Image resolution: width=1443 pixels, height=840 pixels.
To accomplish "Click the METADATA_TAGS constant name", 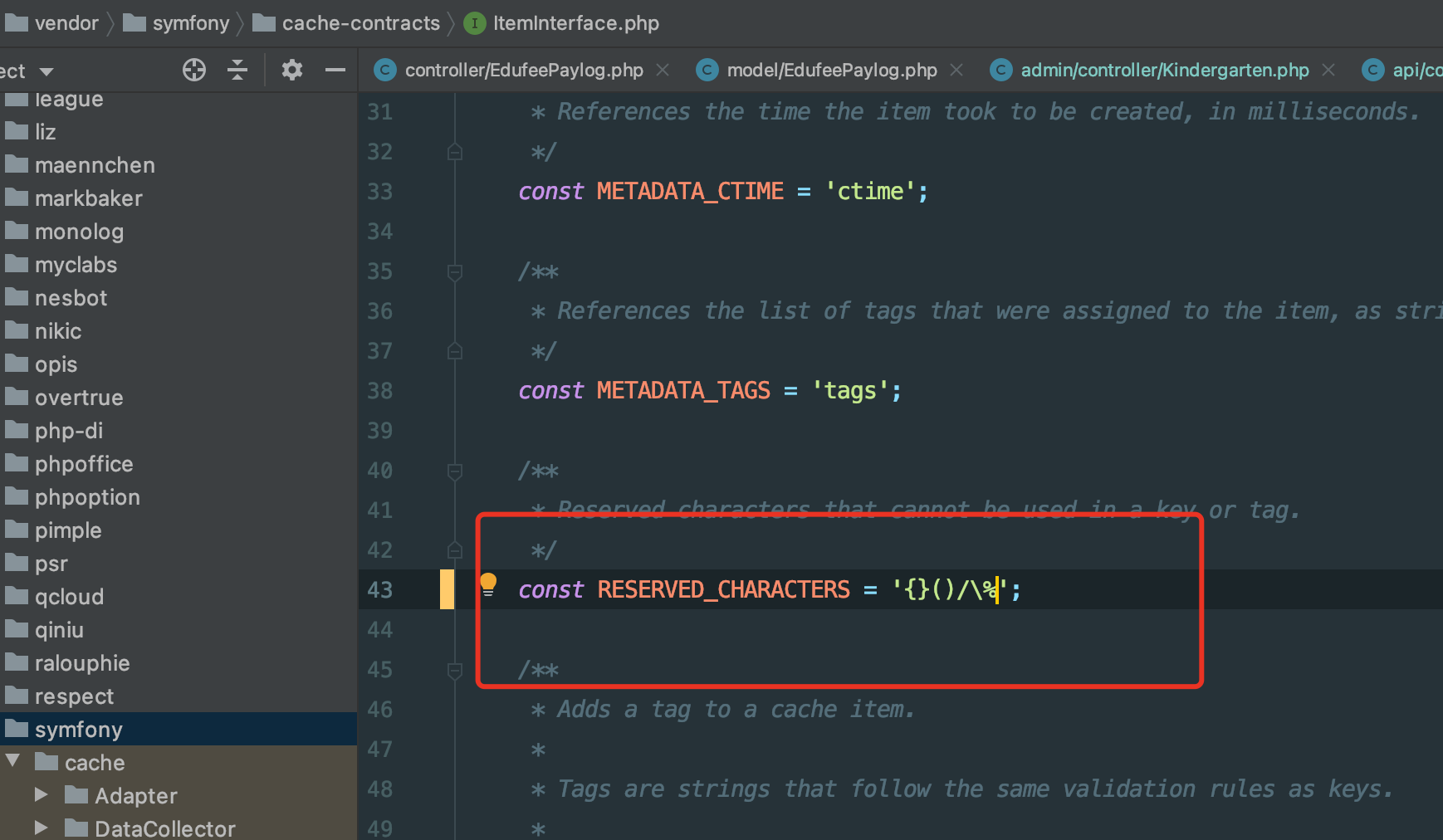I will point(683,390).
